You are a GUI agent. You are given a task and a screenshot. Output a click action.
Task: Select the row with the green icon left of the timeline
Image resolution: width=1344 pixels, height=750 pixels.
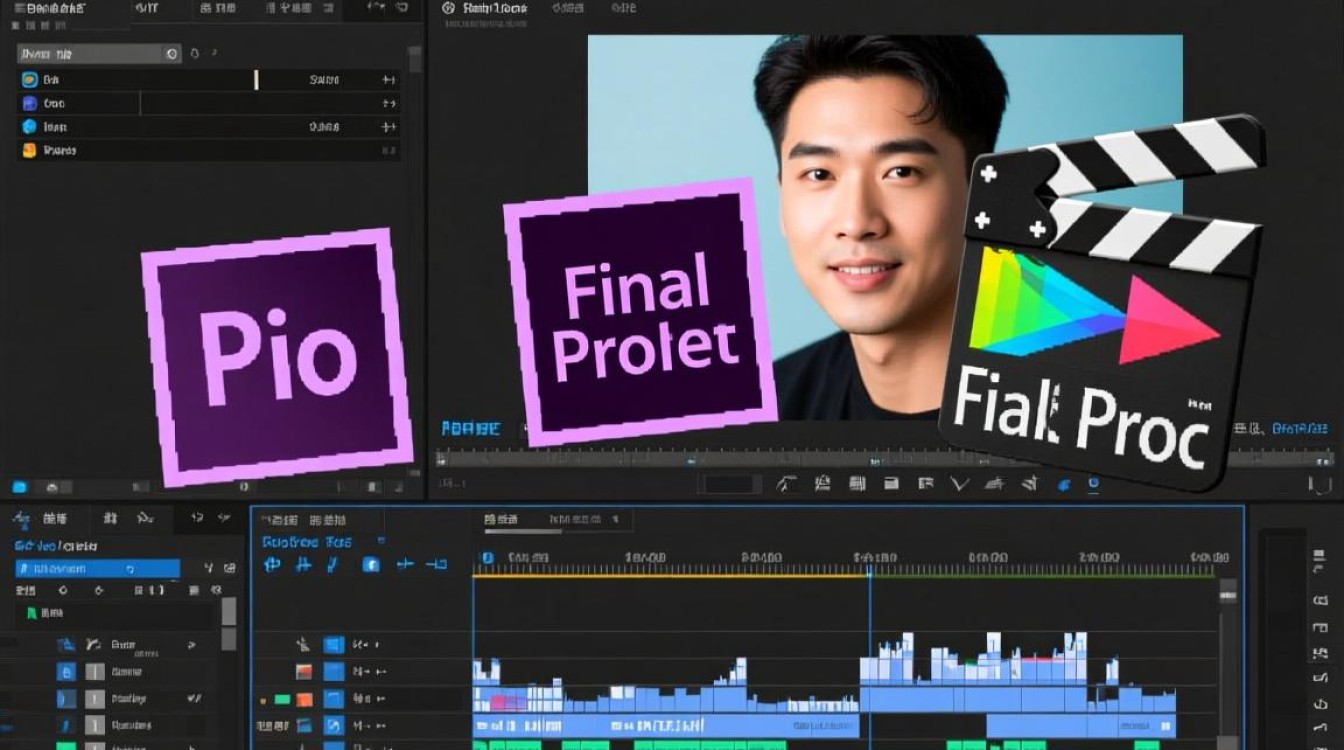(x=115, y=613)
